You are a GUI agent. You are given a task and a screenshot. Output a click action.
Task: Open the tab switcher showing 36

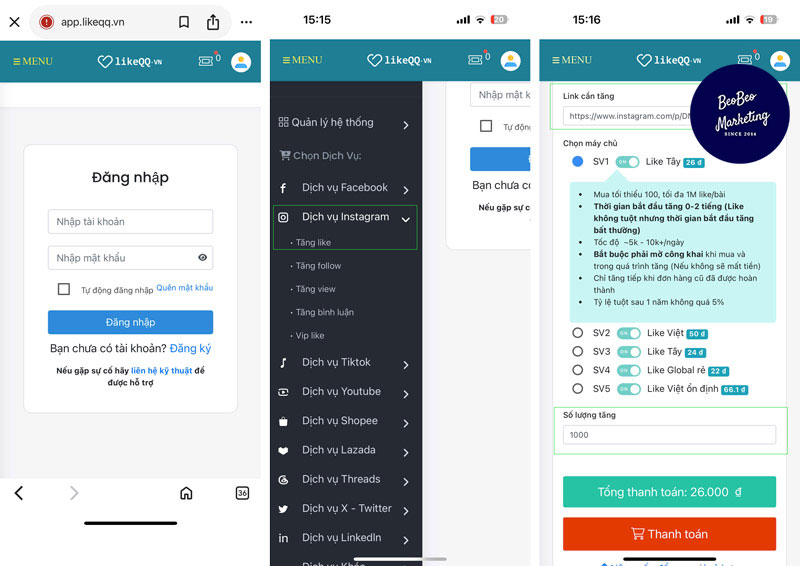point(242,493)
